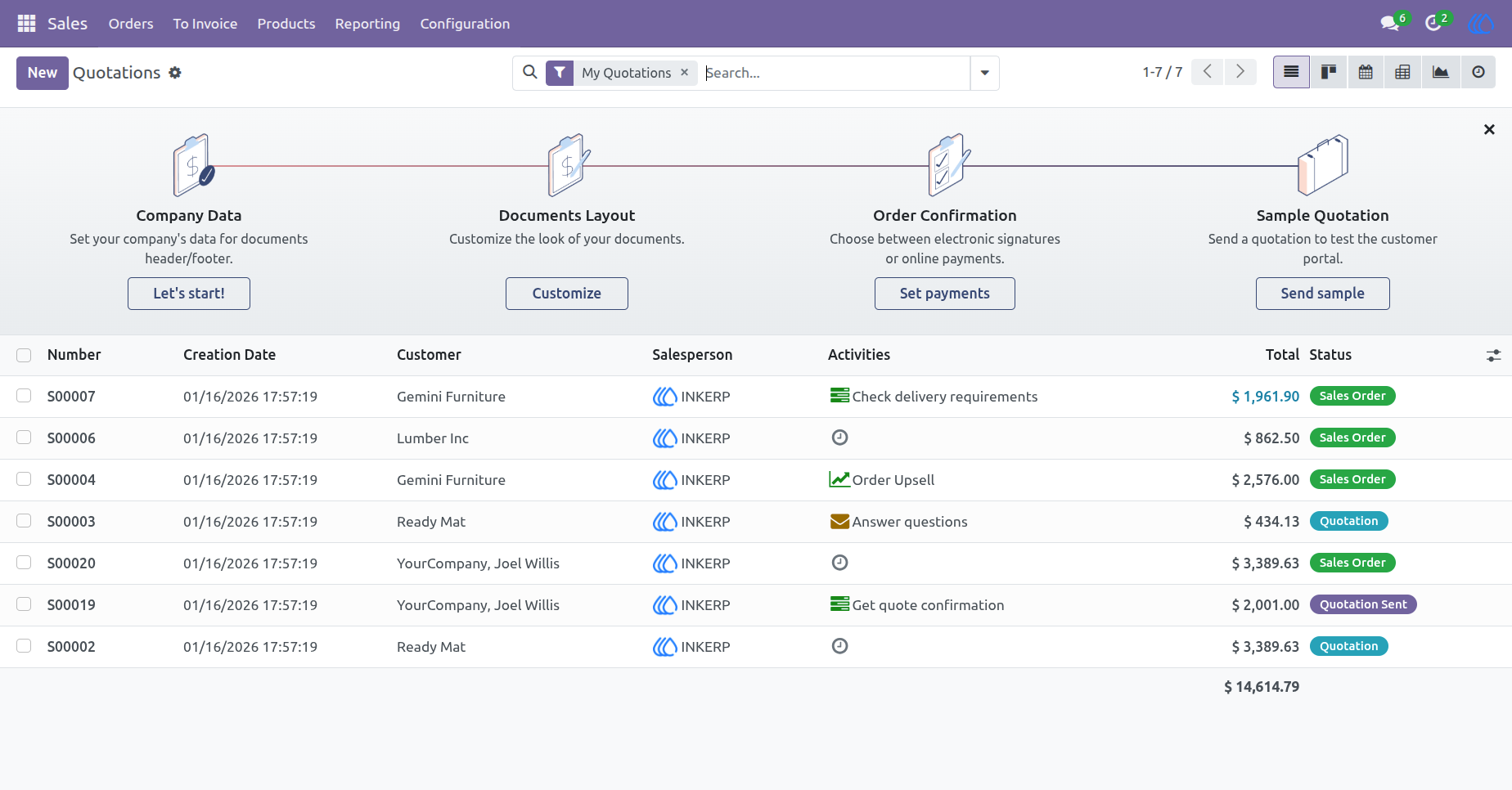Viewport: 1512px width, 790px height.
Task: Click the Quotations settings gear icon
Action: pyautogui.click(x=175, y=73)
